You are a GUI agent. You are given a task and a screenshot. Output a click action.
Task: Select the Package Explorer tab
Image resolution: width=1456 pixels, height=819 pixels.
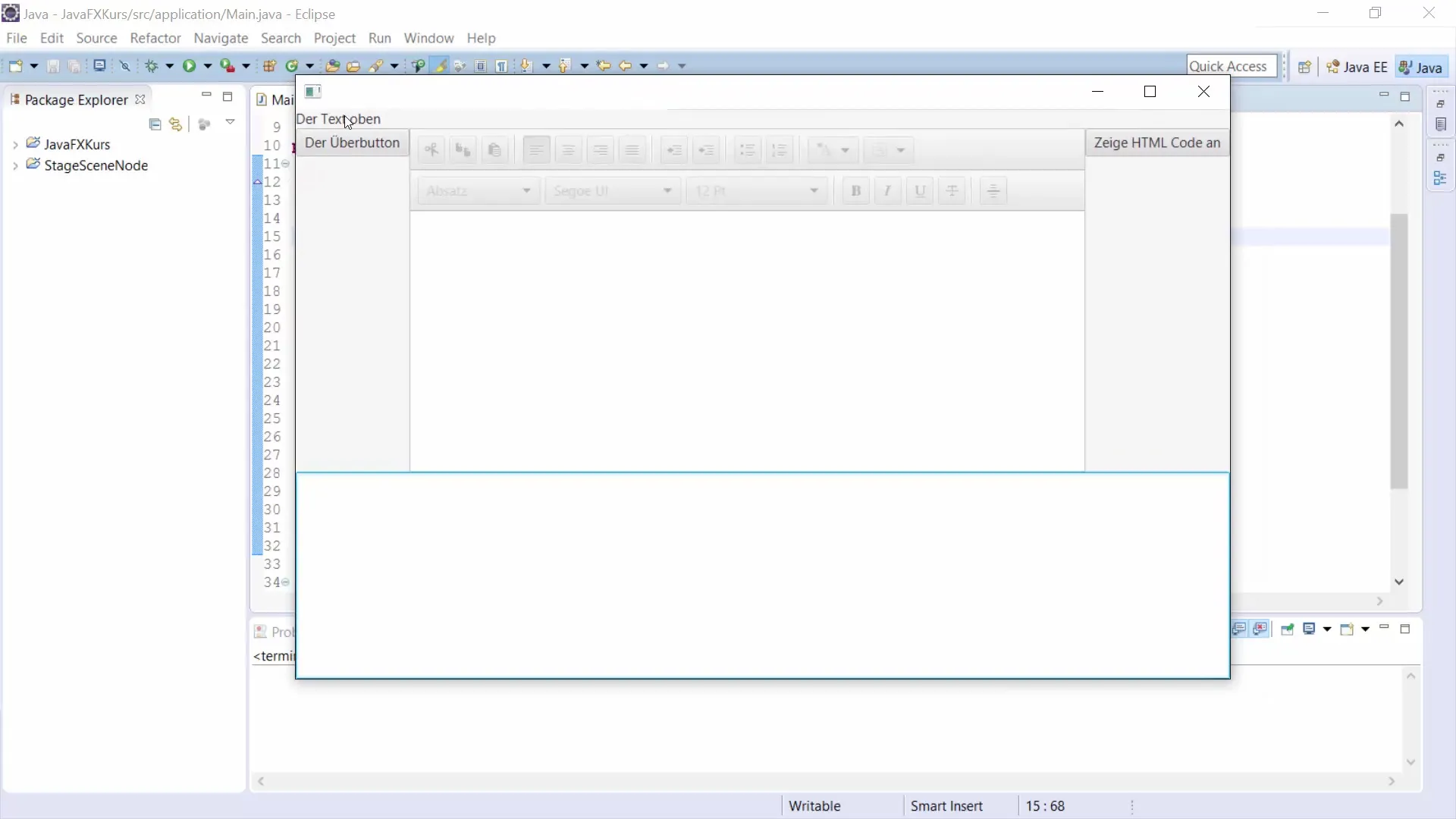pyautogui.click(x=76, y=99)
